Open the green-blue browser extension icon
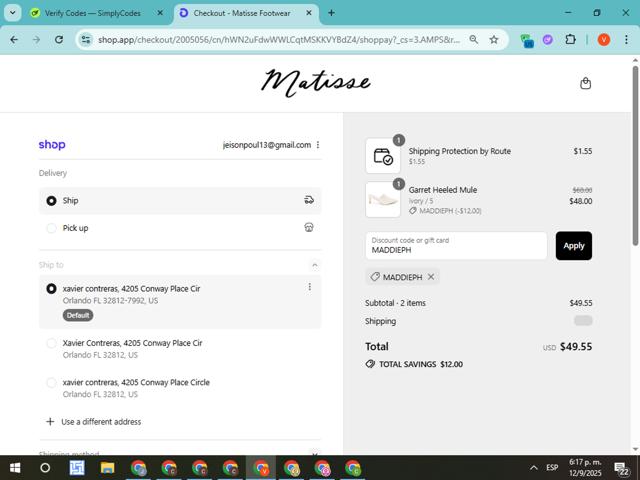 tap(527, 40)
